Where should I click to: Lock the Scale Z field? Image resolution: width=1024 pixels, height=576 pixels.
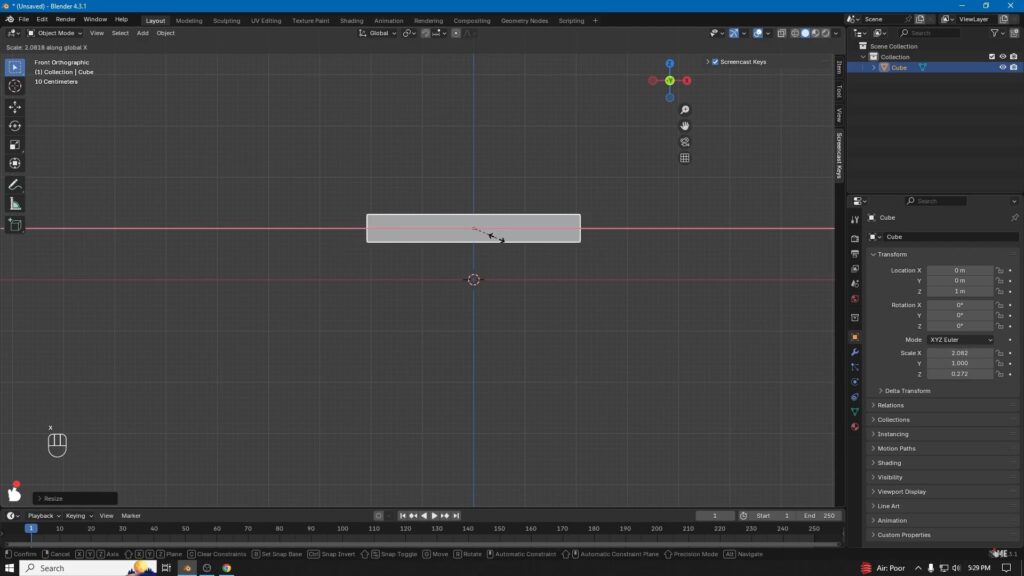pos(1000,374)
